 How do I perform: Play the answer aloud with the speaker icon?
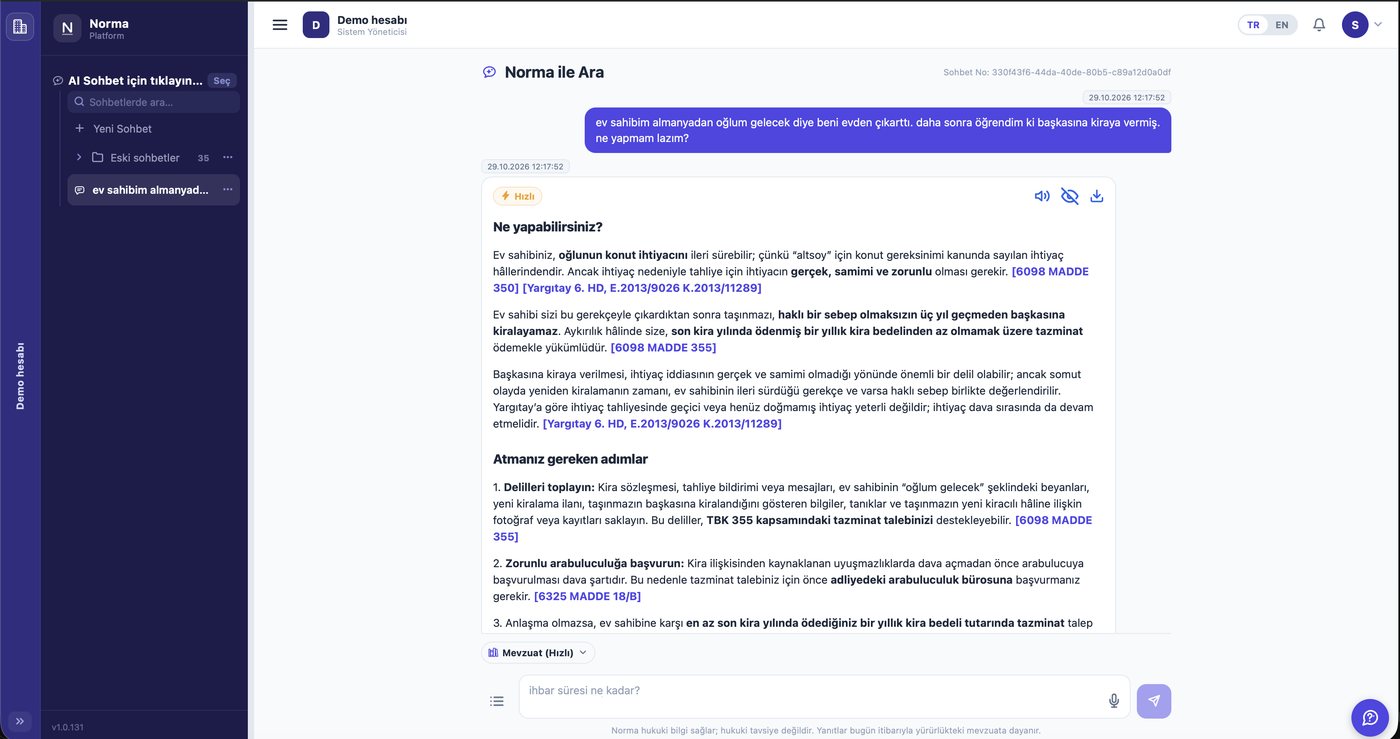1042,196
